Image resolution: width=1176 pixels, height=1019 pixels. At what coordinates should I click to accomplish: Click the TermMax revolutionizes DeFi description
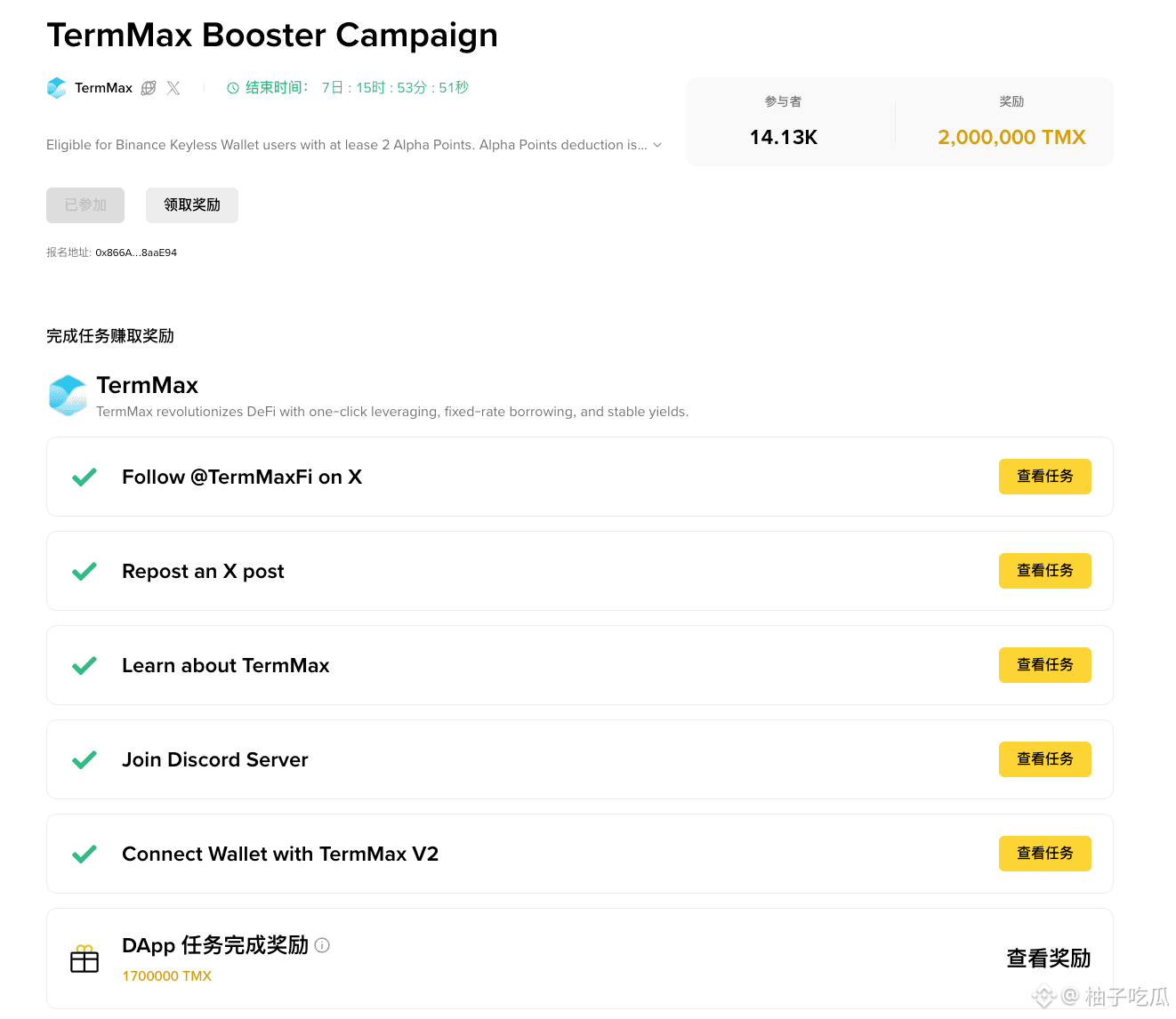click(392, 412)
